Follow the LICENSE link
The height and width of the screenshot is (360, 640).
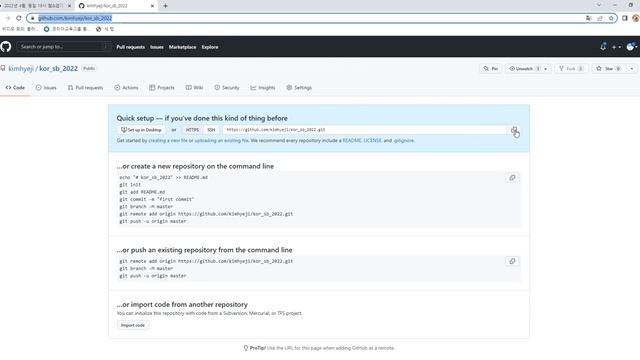tap(373, 140)
